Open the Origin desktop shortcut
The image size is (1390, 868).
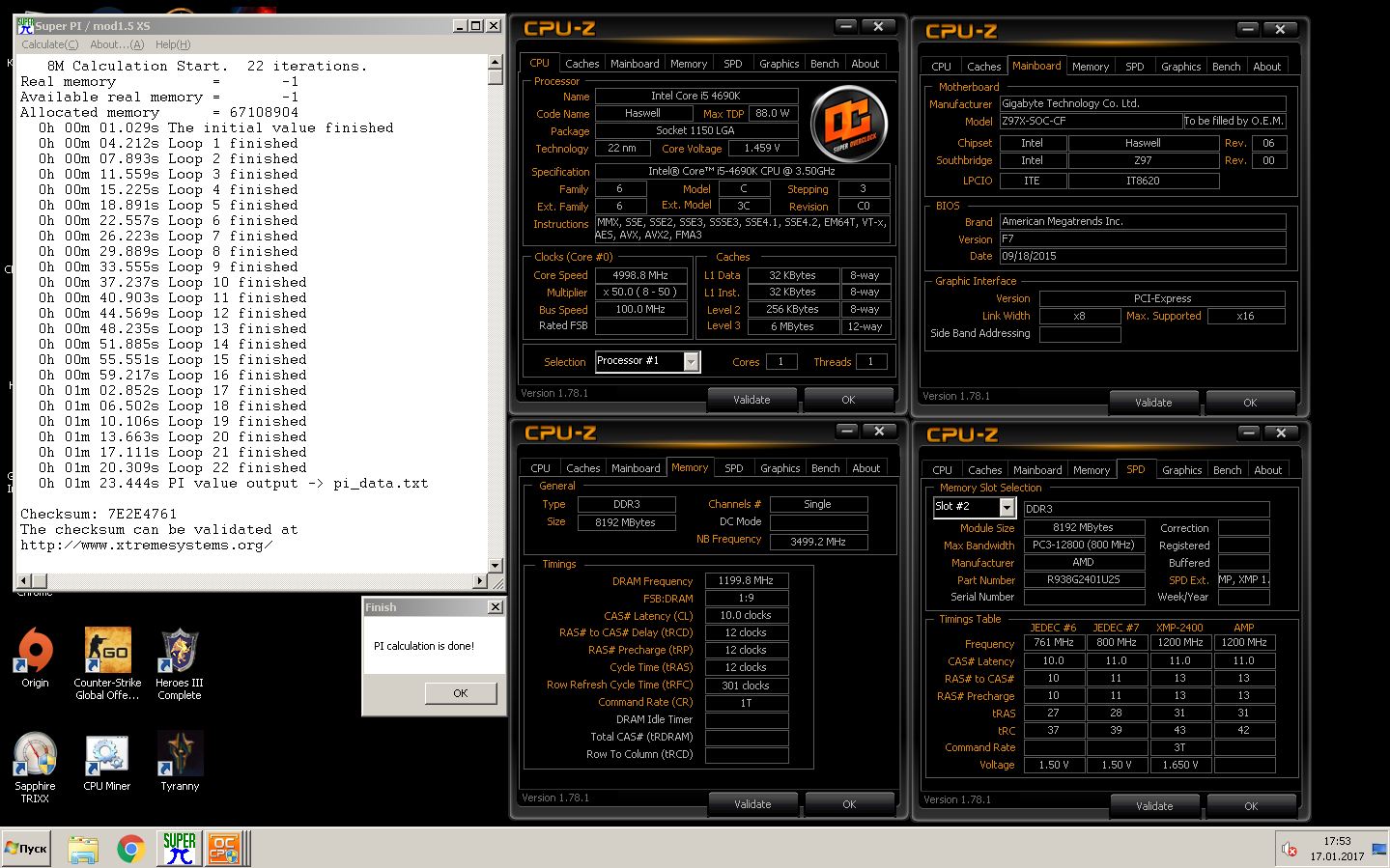click(x=35, y=658)
